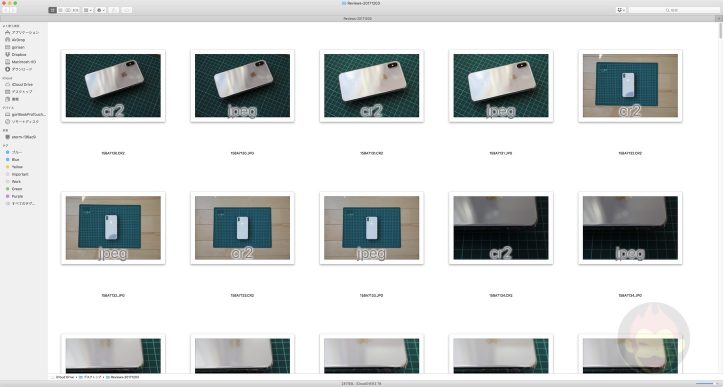
Task: Switch to list view
Action: pos(60,10)
